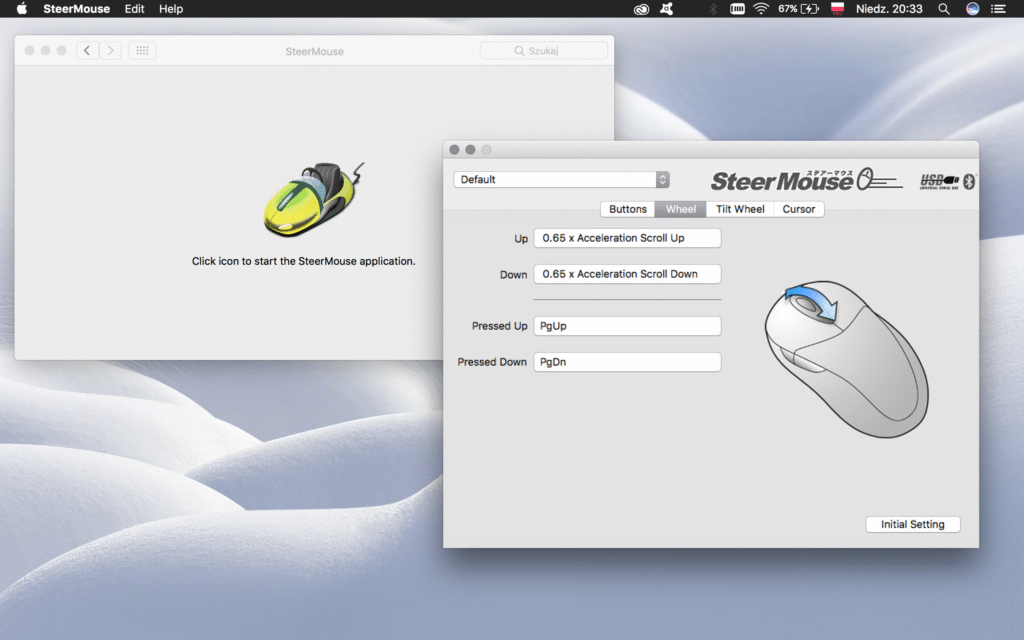Open the Default device profile dropdown
Image resolution: width=1024 pixels, height=640 pixels.
pyautogui.click(x=561, y=180)
